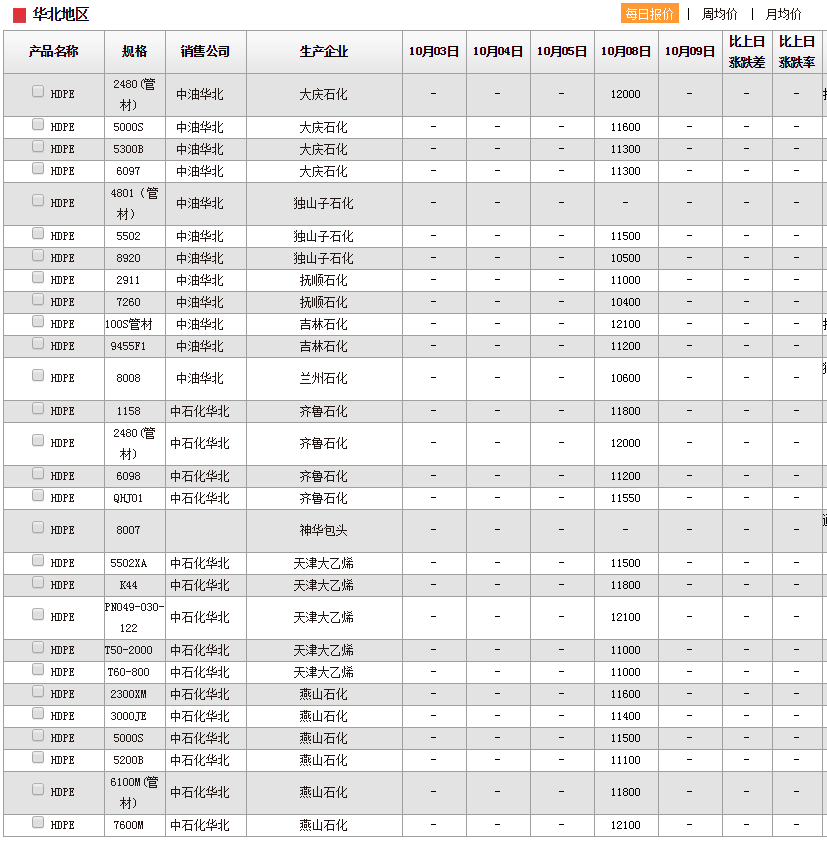Tick checkbox for HDPE 3000JE row
The width and height of the screenshot is (827, 841).
[38, 713]
